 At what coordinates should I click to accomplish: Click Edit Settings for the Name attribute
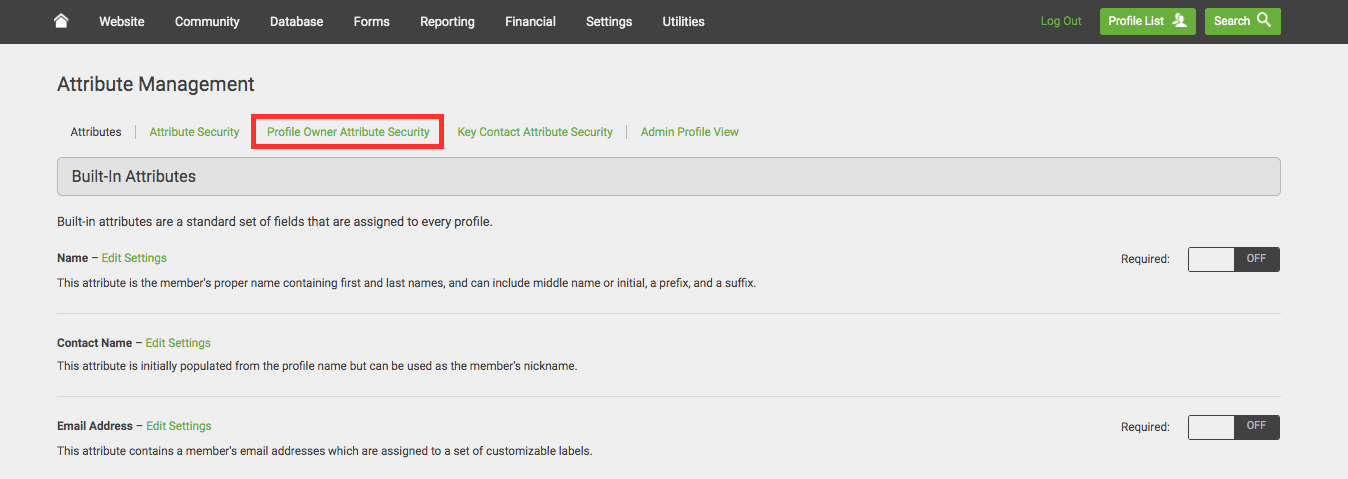[x=134, y=258]
